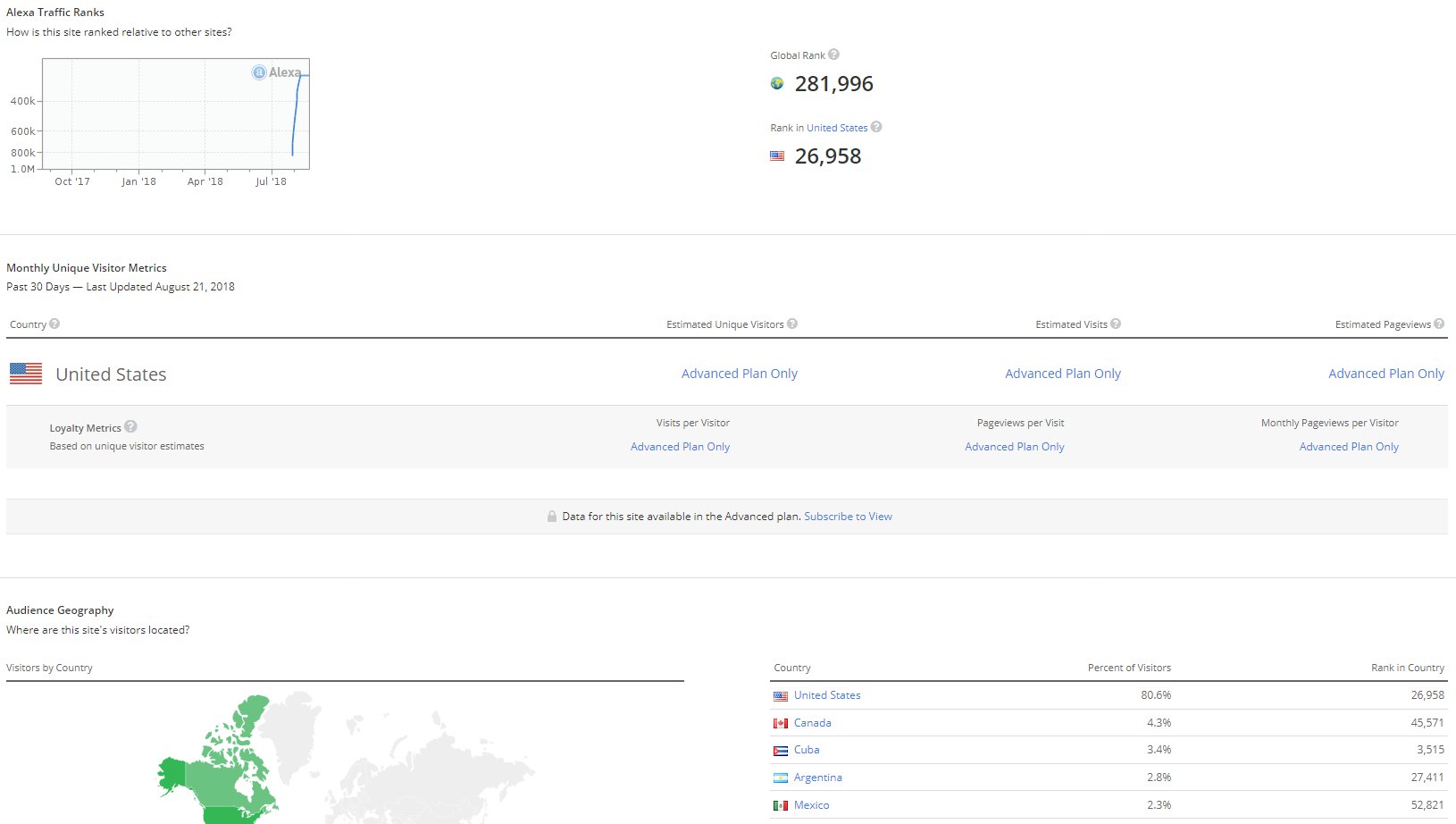
Task: Click help icon next to Rank in United States
Action: (x=876, y=127)
